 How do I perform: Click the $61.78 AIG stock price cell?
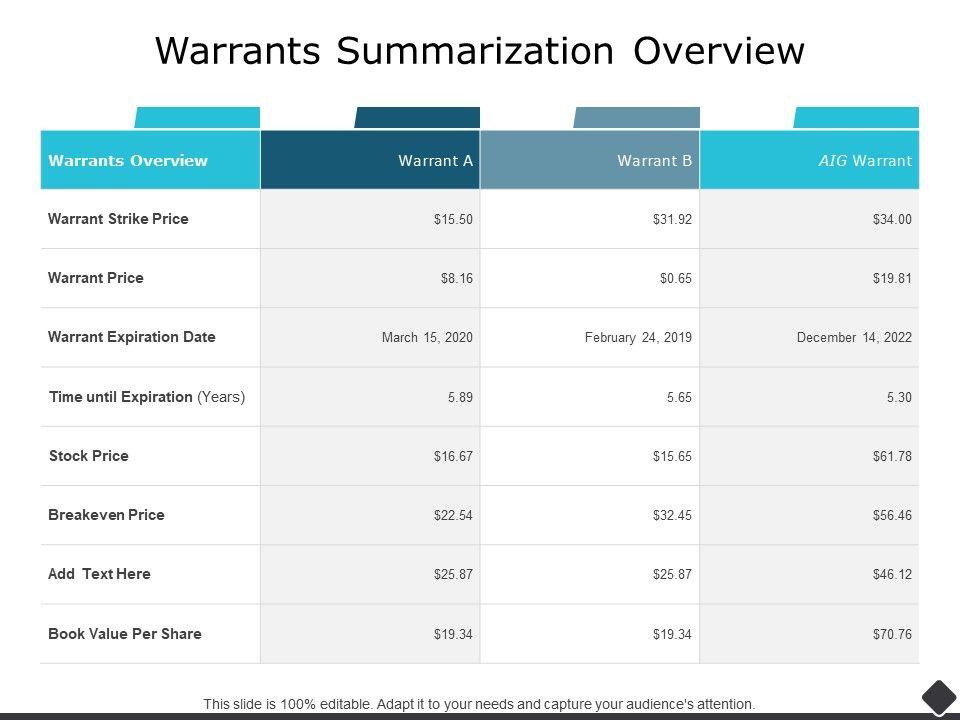[x=892, y=457]
